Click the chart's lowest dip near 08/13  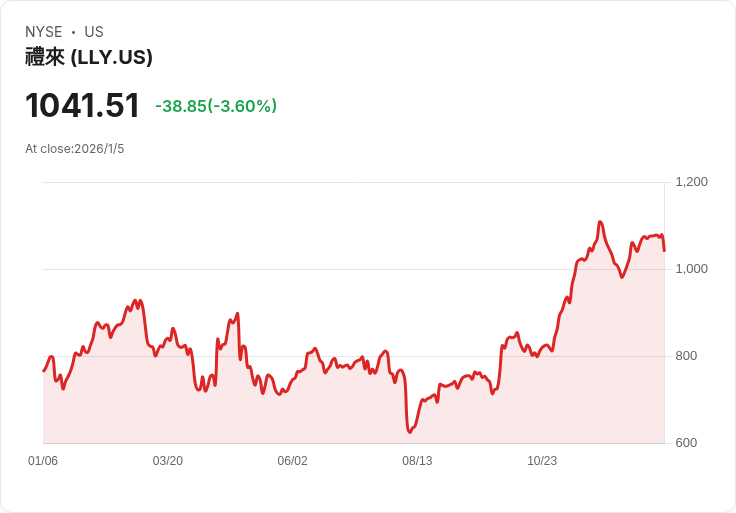[409, 431]
